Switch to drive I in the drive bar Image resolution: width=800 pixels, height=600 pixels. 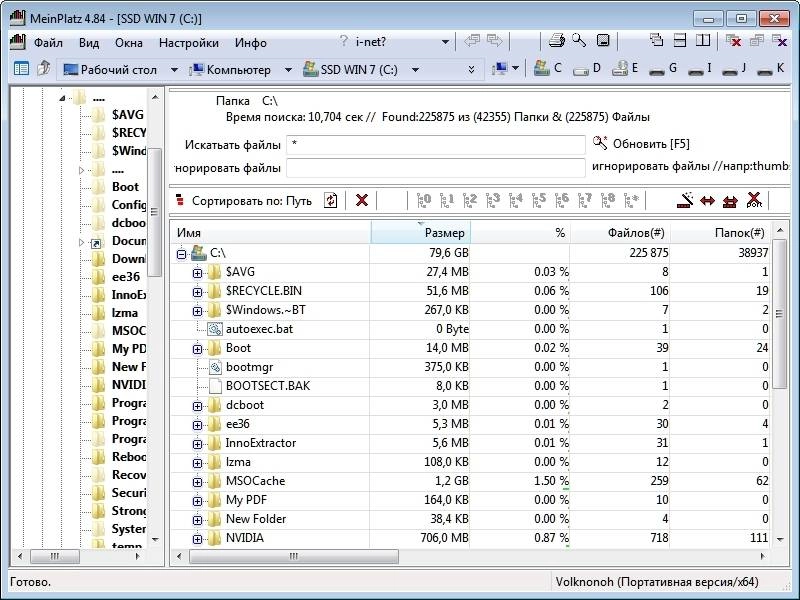pyautogui.click(x=699, y=68)
